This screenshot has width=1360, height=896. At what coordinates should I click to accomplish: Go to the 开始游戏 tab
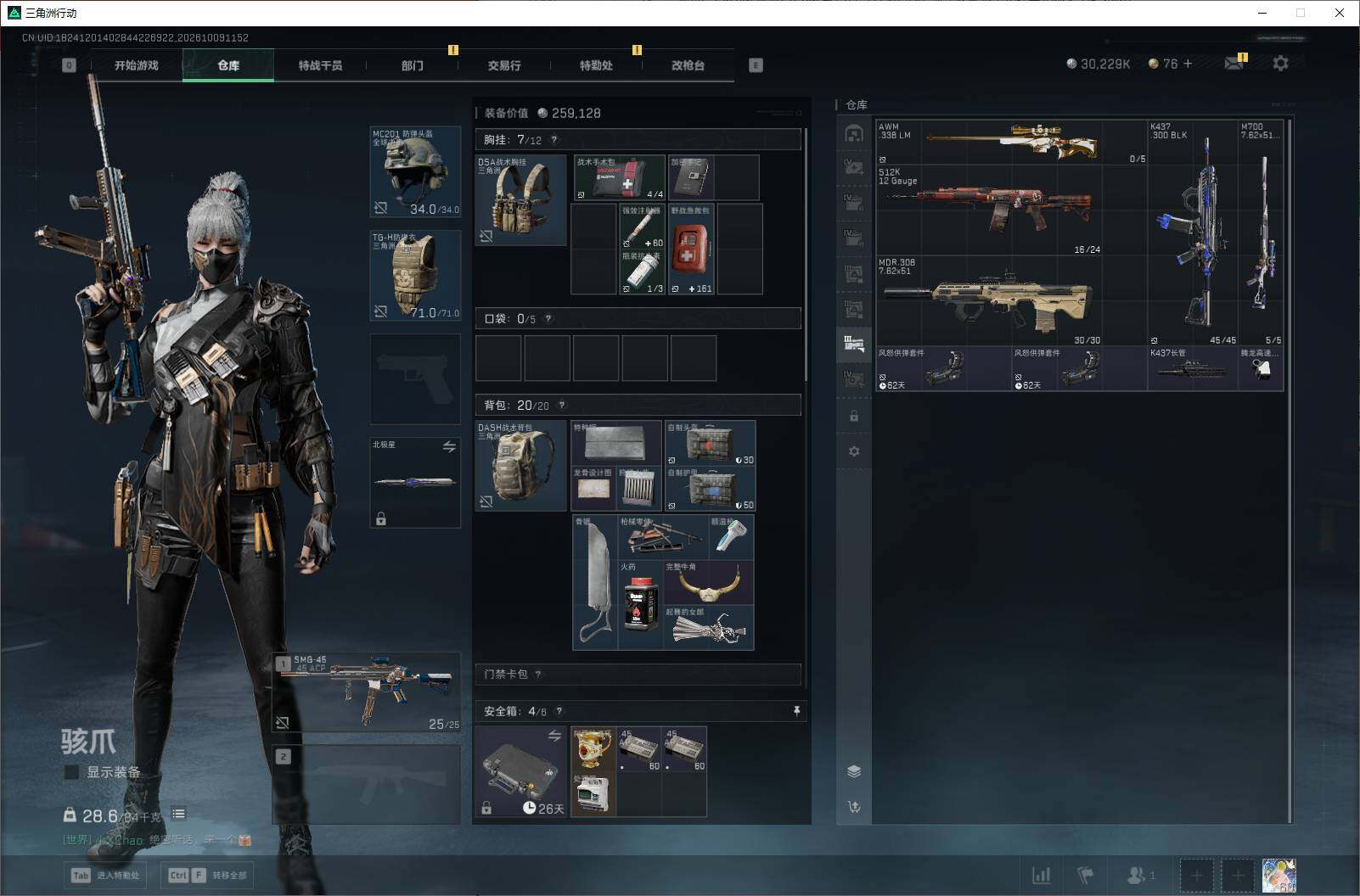[x=136, y=65]
